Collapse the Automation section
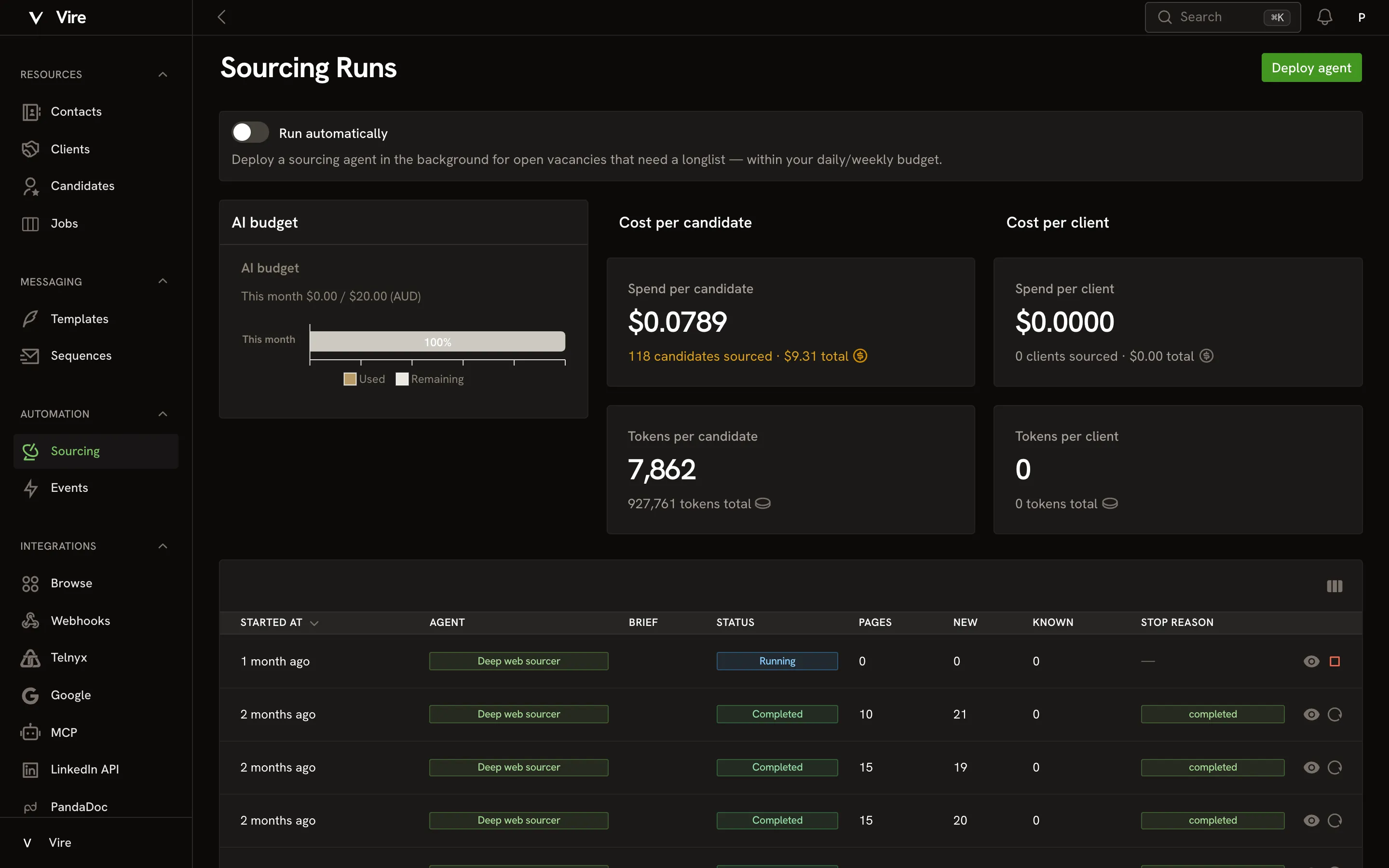This screenshot has width=1389, height=868. (163, 414)
